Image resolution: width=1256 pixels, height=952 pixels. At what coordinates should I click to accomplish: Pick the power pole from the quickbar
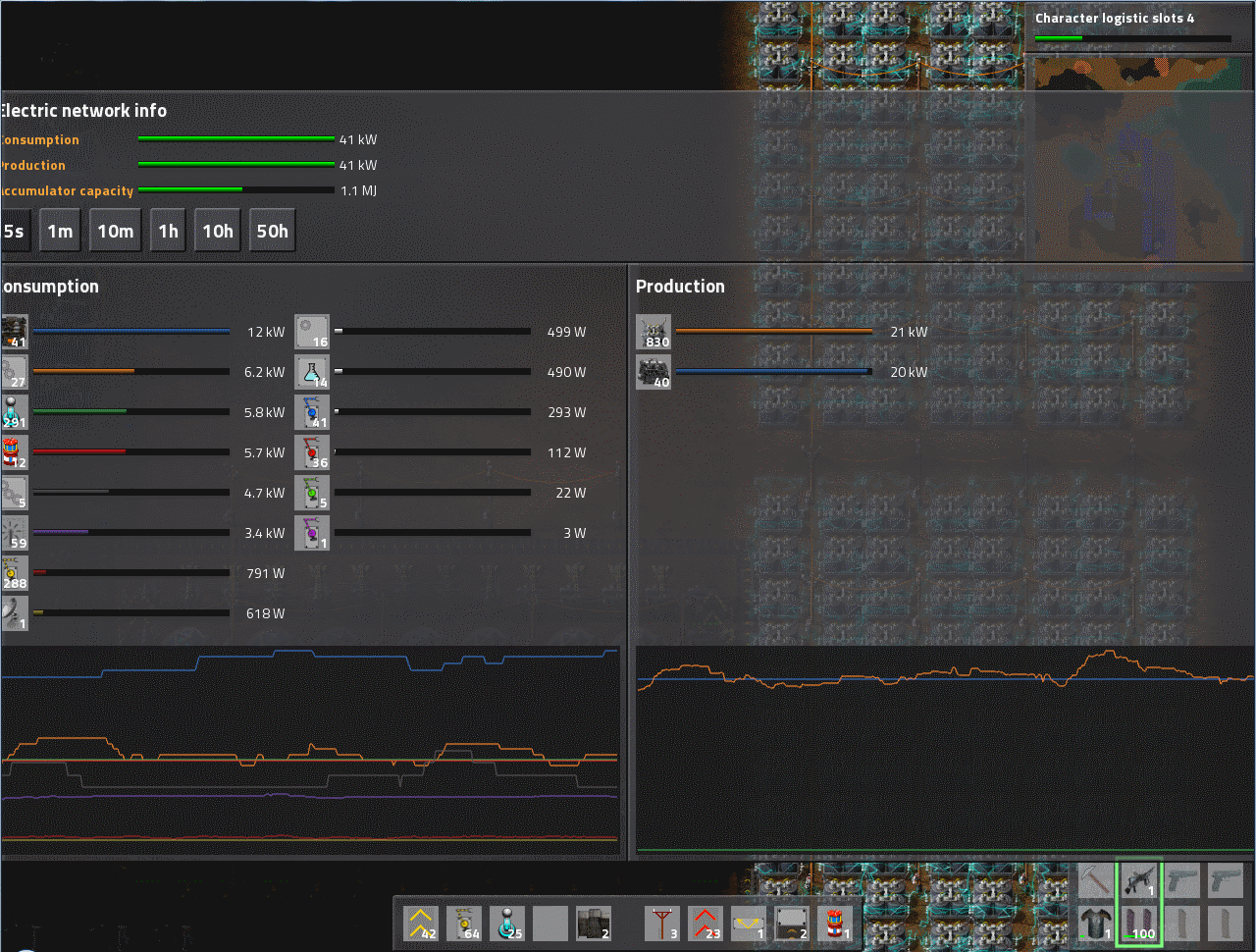(x=662, y=924)
